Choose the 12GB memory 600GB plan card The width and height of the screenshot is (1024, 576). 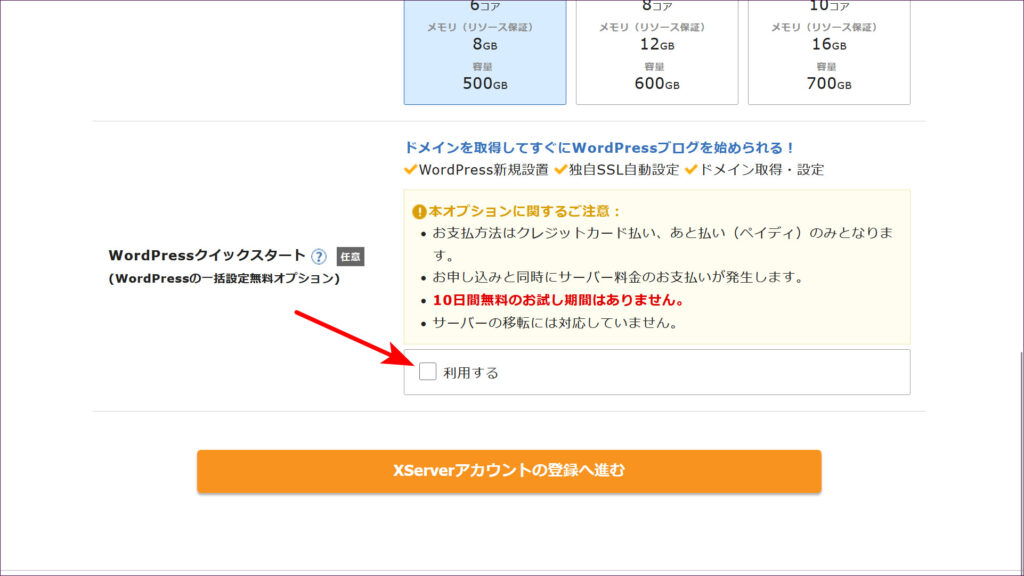pyautogui.click(x=657, y=50)
